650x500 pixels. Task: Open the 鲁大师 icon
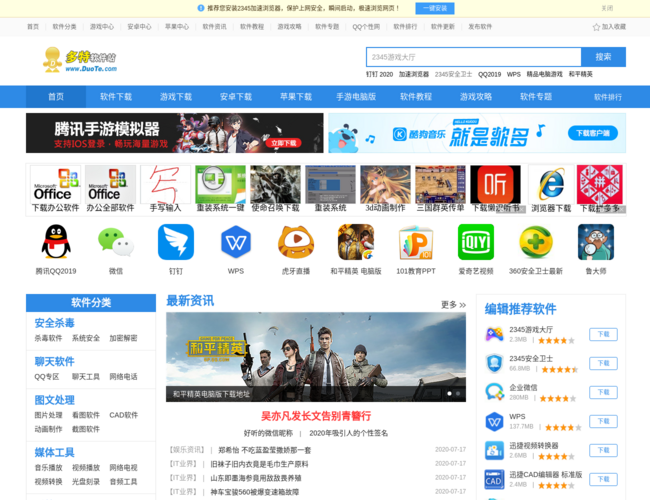596,242
